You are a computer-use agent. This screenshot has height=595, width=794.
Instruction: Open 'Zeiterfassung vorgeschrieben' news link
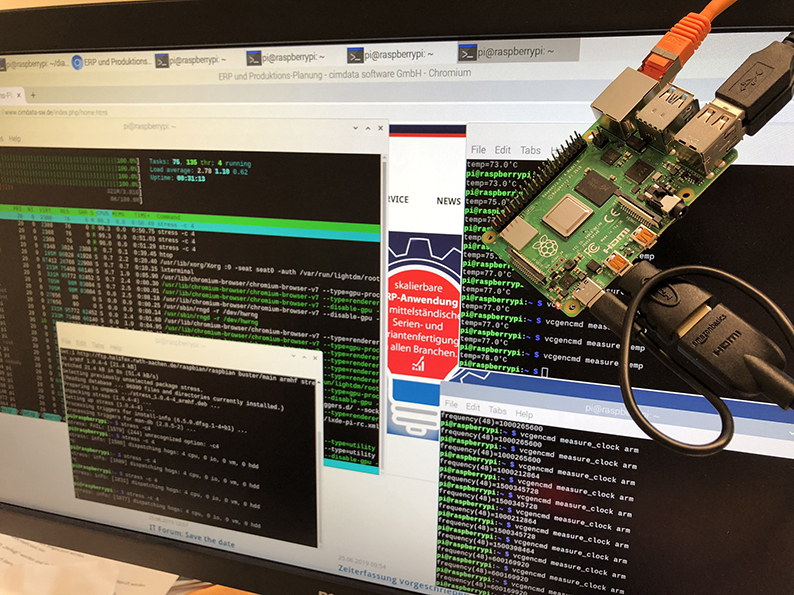pyautogui.click(x=402, y=581)
